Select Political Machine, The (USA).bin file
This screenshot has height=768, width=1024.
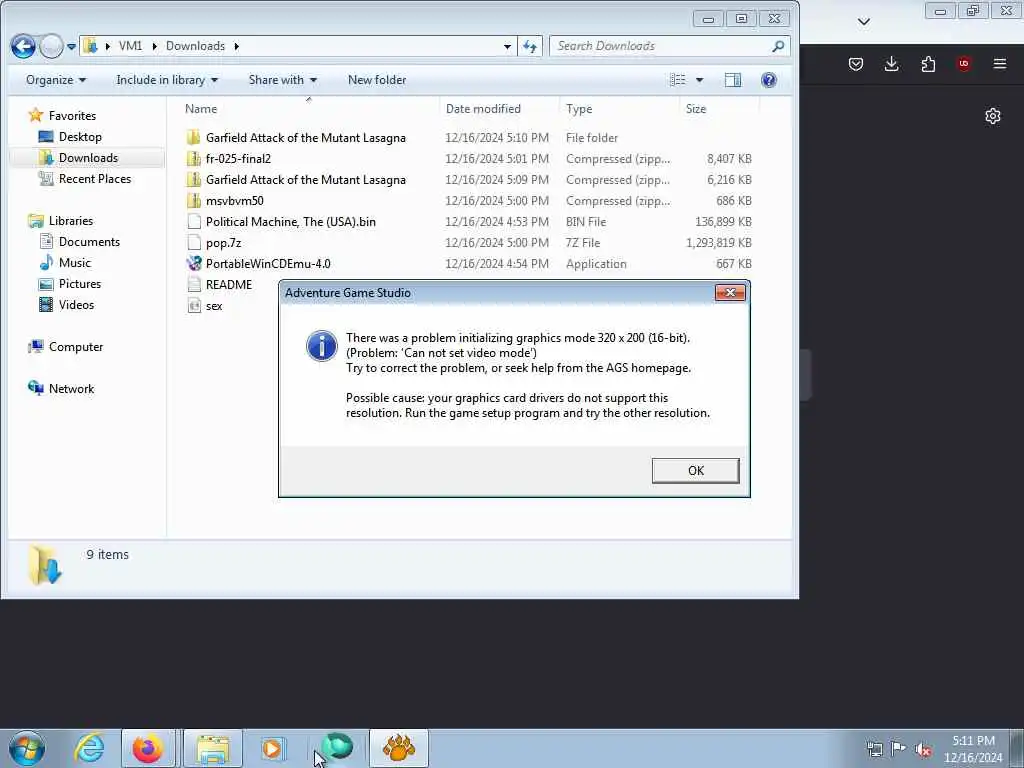(x=469, y=221)
